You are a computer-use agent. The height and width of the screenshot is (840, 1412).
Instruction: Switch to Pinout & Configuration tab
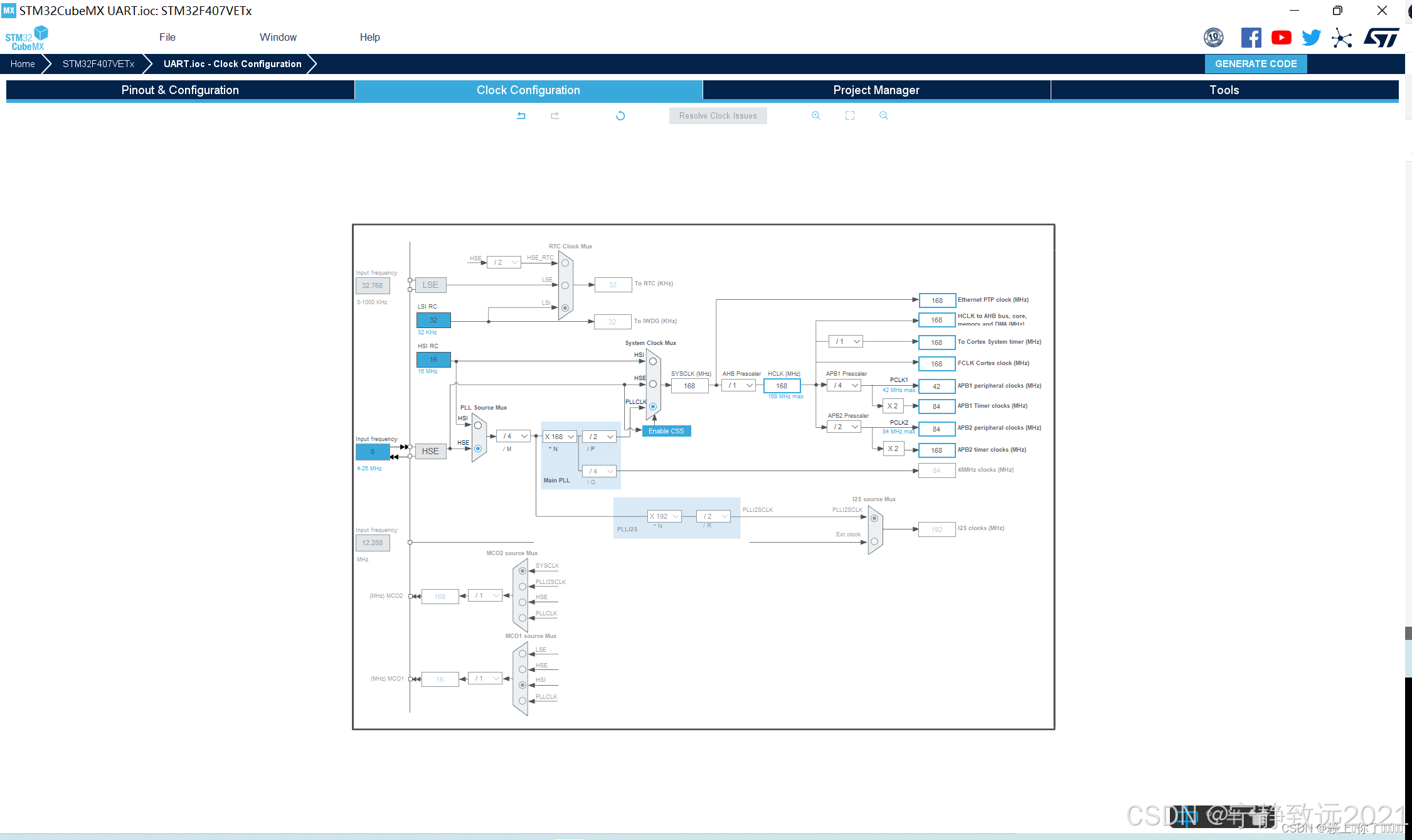click(x=180, y=90)
